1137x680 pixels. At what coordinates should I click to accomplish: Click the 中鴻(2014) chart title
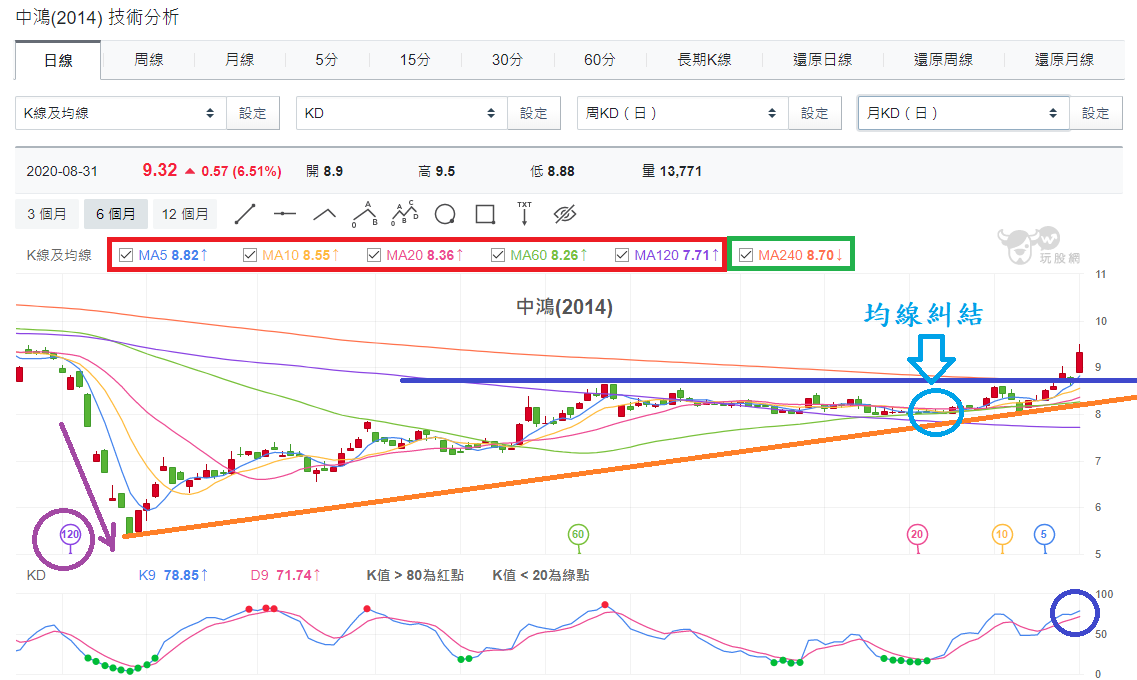pos(564,307)
